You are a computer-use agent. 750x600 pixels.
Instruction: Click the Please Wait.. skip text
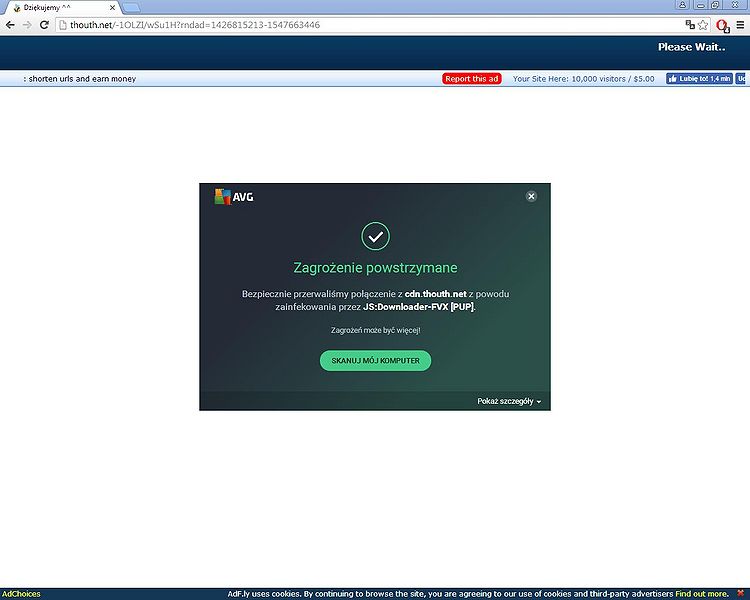[x=691, y=47]
